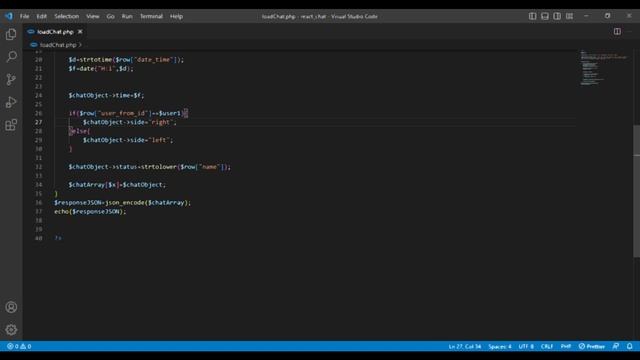Click the strtotime date_time line
The height and width of the screenshot is (360, 640).
[x=126, y=60]
